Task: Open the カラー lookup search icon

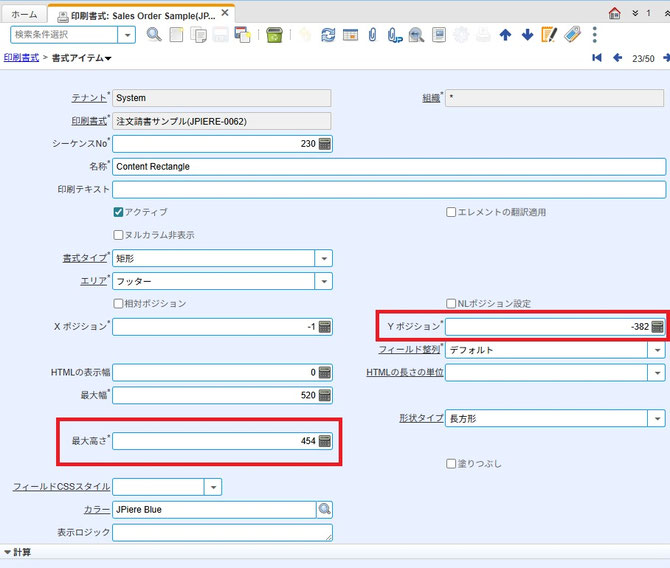Action: (x=325, y=509)
